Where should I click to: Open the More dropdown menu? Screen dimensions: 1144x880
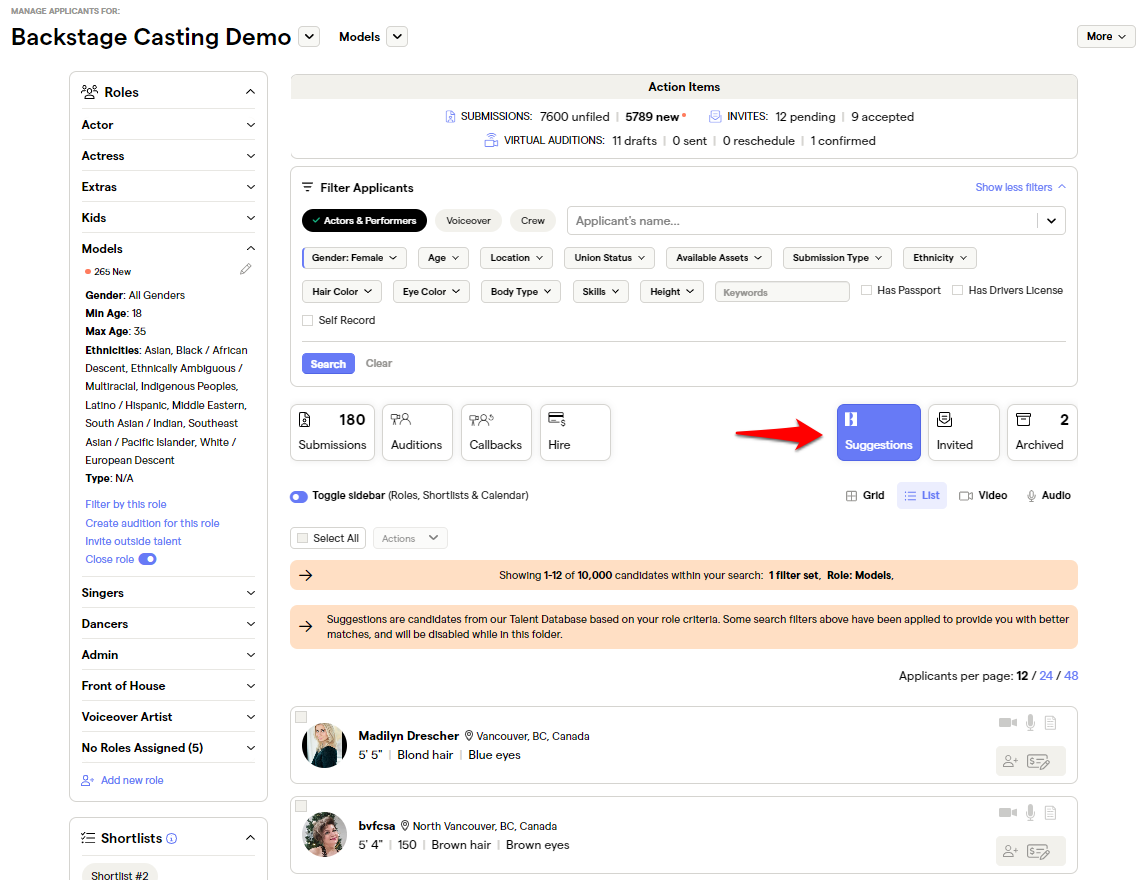click(1105, 36)
